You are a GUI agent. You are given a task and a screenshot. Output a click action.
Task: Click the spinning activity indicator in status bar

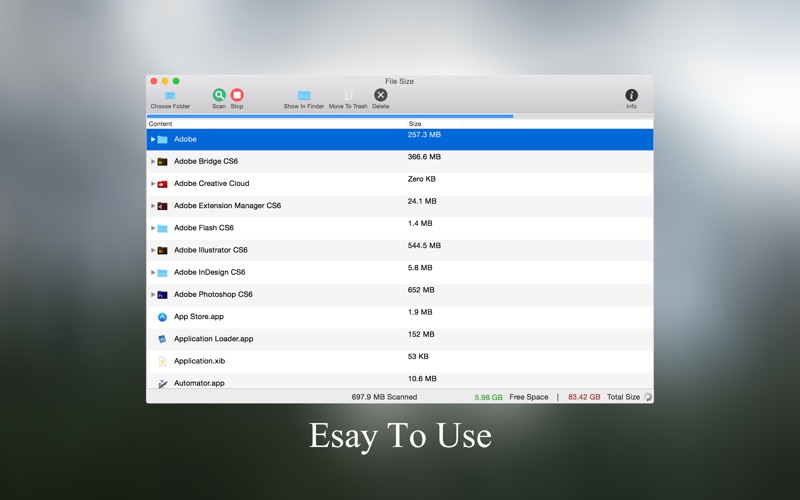click(x=647, y=397)
